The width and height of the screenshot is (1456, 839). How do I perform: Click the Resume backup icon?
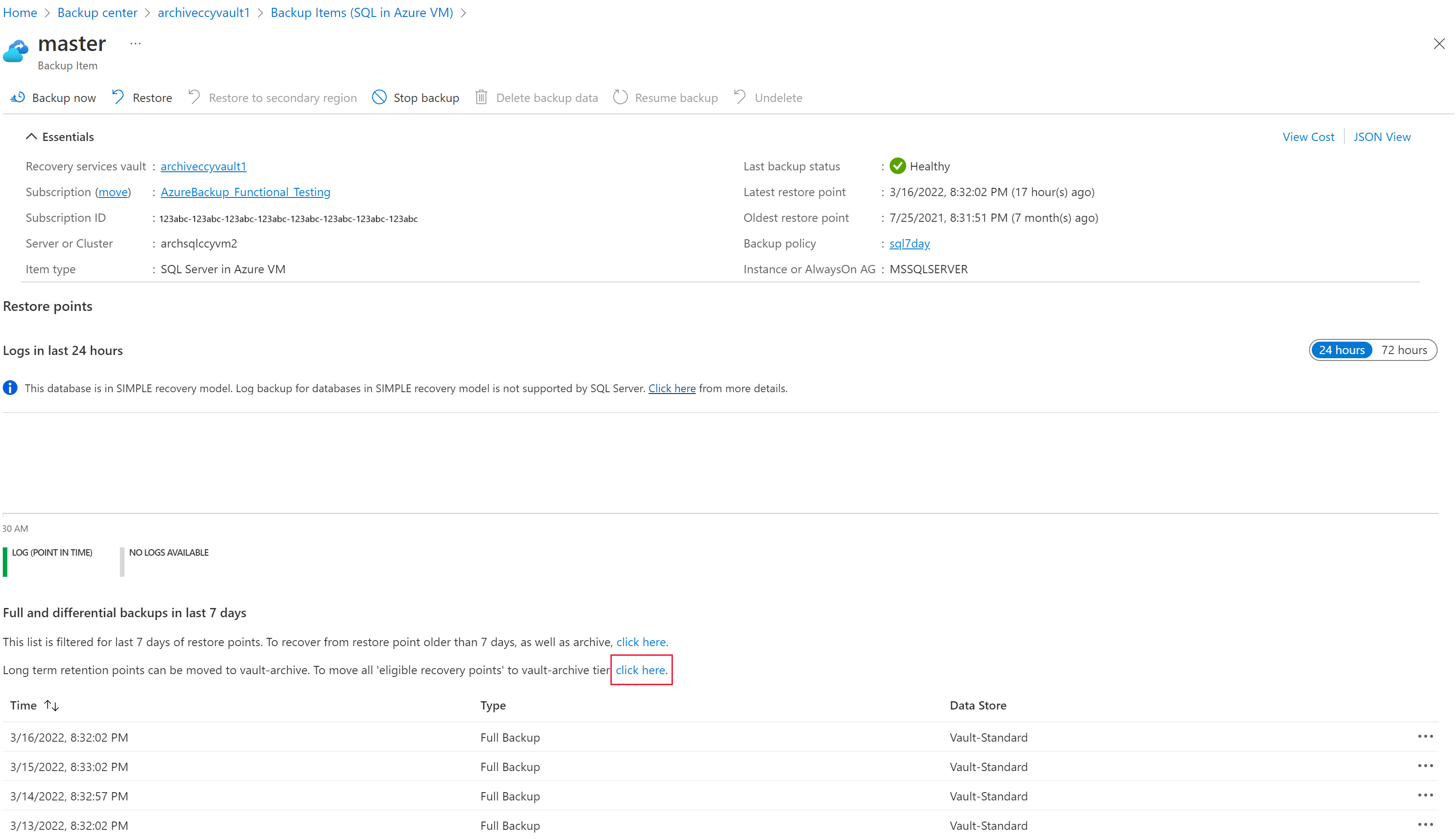click(x=621, y=97)
